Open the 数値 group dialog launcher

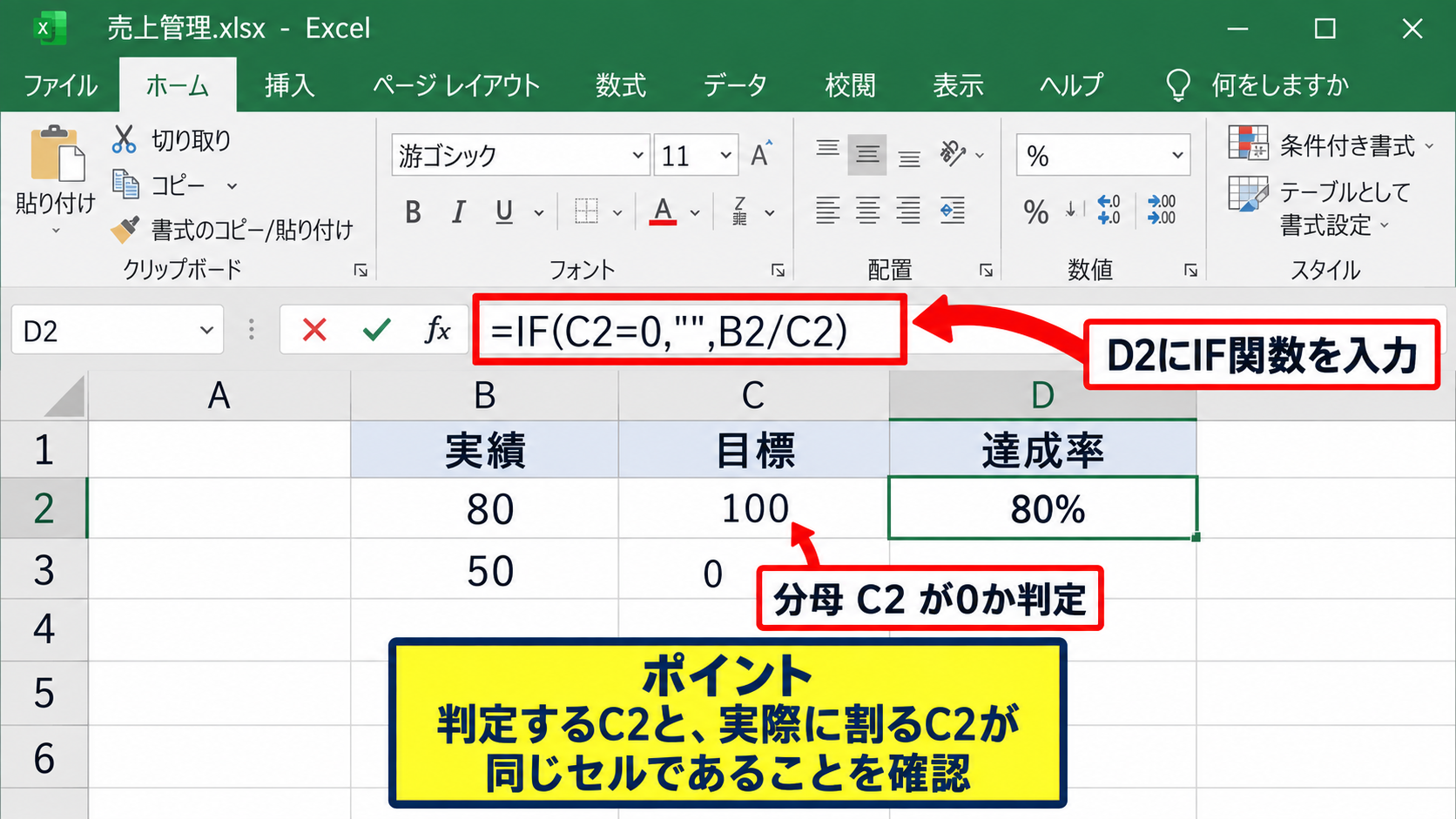pyautogui.click(x=1190, y=271)
